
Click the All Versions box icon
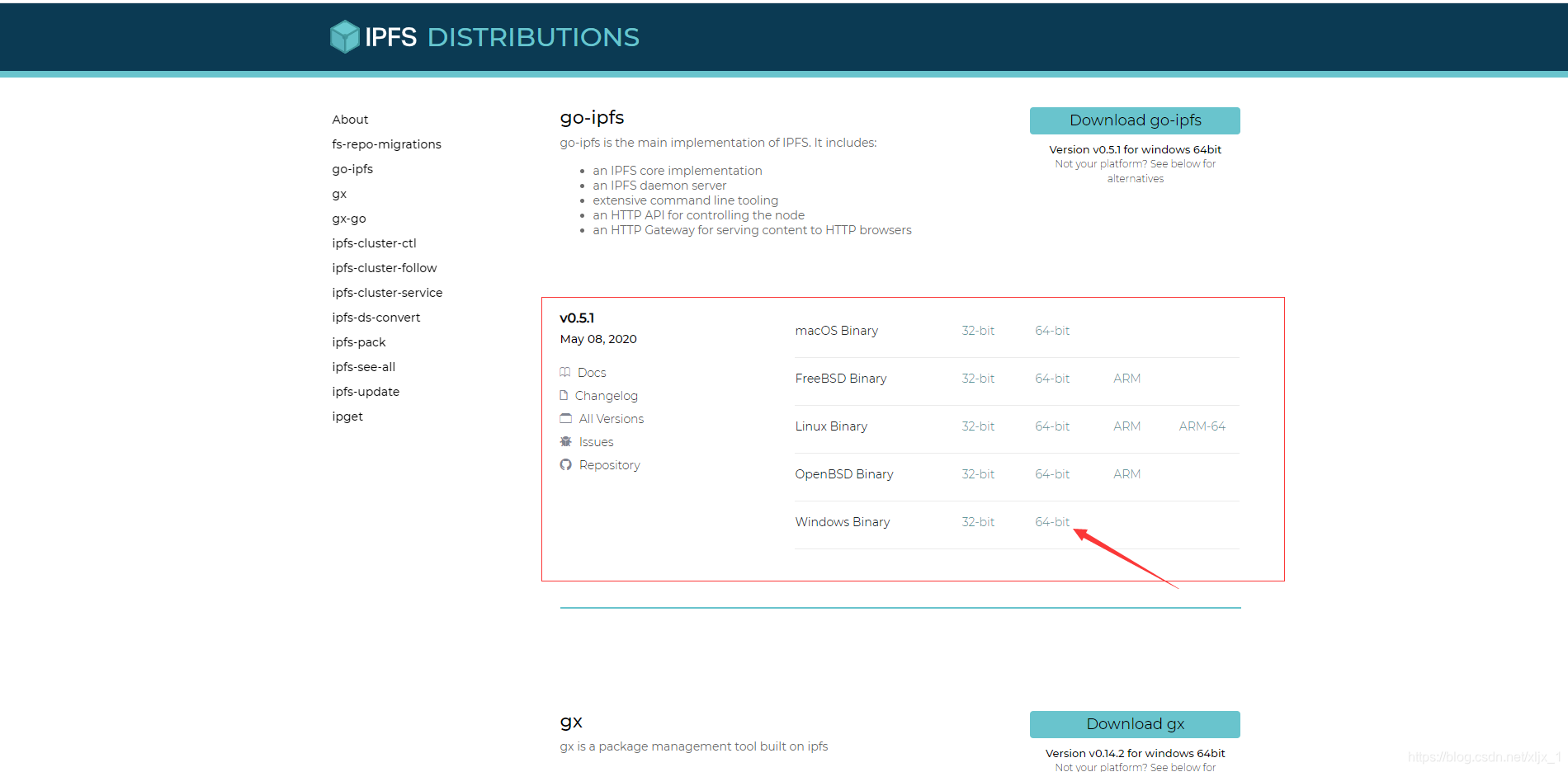(x=565, y=418)
